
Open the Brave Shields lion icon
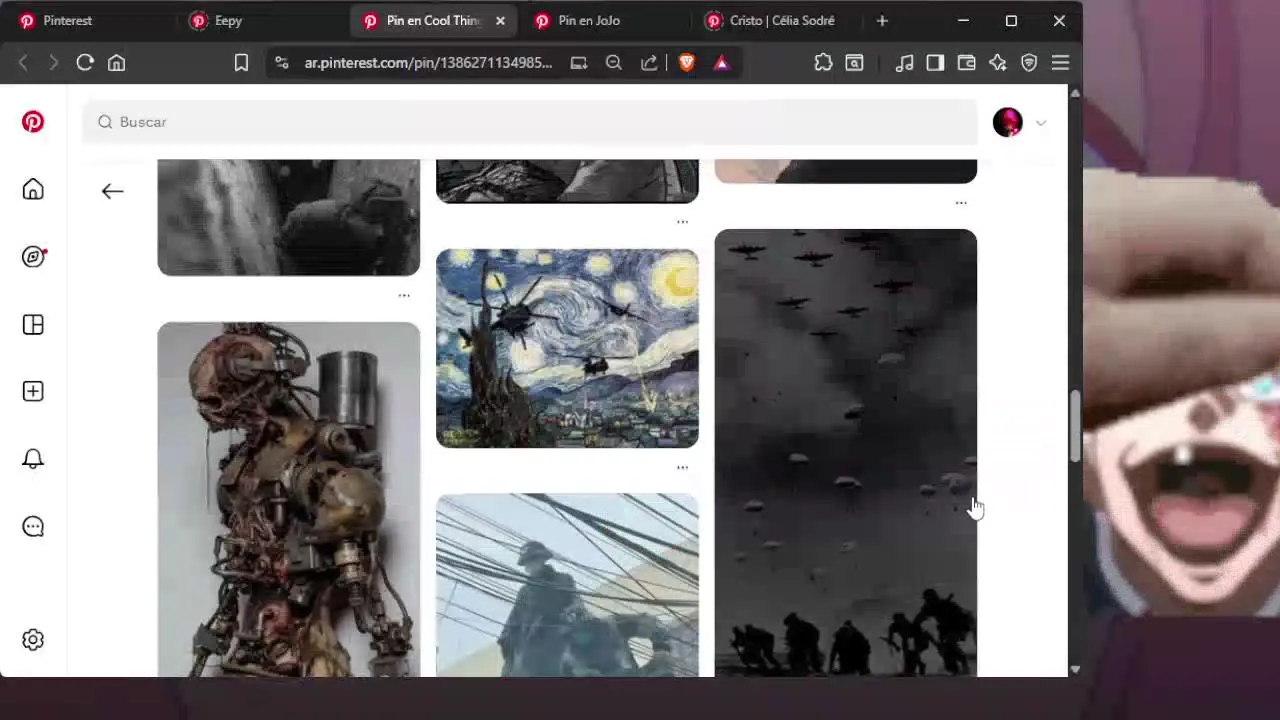(687, 62)
